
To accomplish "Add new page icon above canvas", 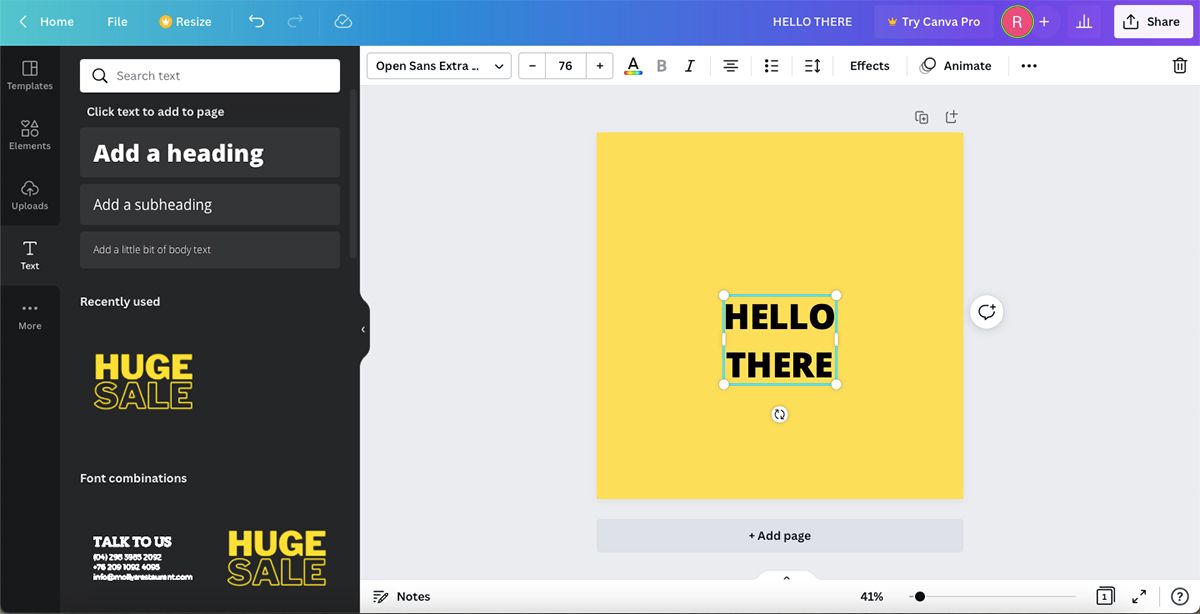I will click(x=951, y=117).
